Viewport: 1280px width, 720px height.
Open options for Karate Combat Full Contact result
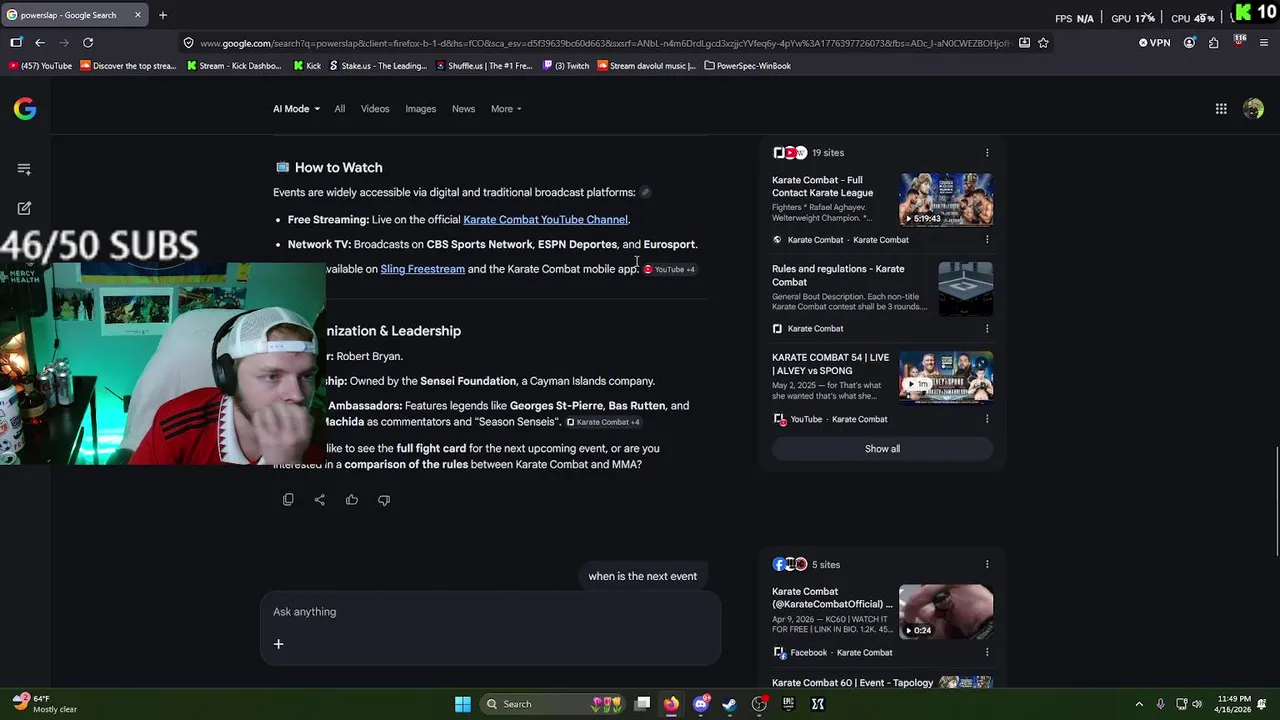tap(987, 240)
